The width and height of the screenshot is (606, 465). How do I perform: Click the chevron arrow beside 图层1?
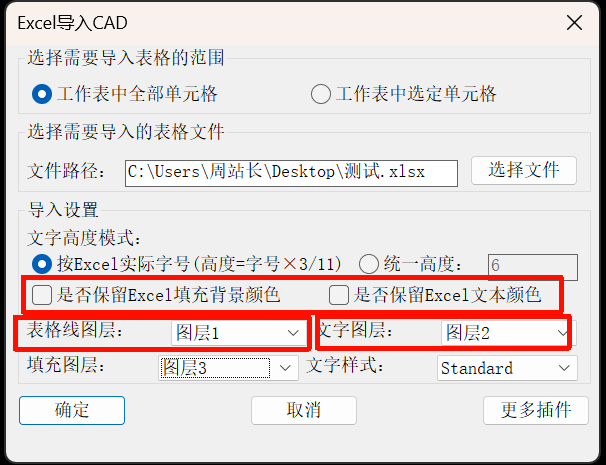tap(293, 333)
